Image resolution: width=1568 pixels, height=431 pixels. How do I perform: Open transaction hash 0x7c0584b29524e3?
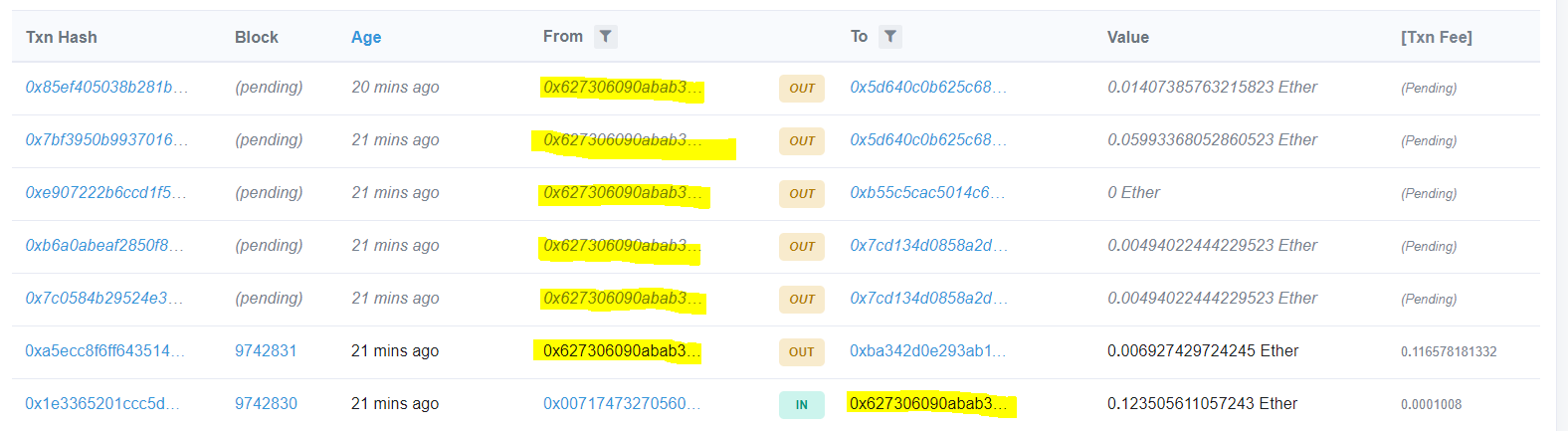point(103,299)
